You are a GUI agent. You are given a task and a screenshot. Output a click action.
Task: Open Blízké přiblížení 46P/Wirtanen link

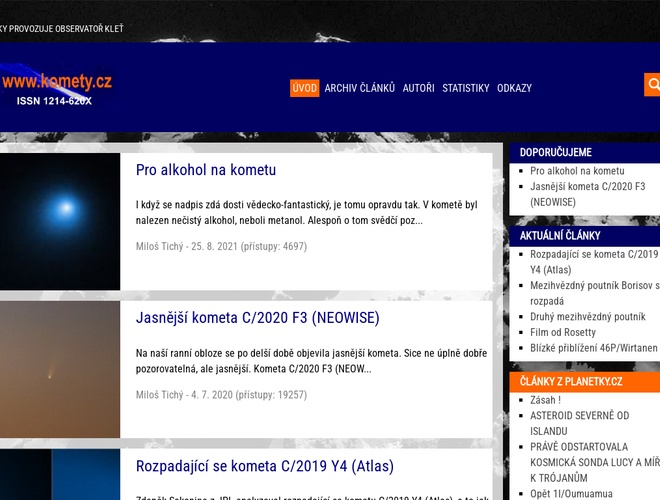[594, 348]
